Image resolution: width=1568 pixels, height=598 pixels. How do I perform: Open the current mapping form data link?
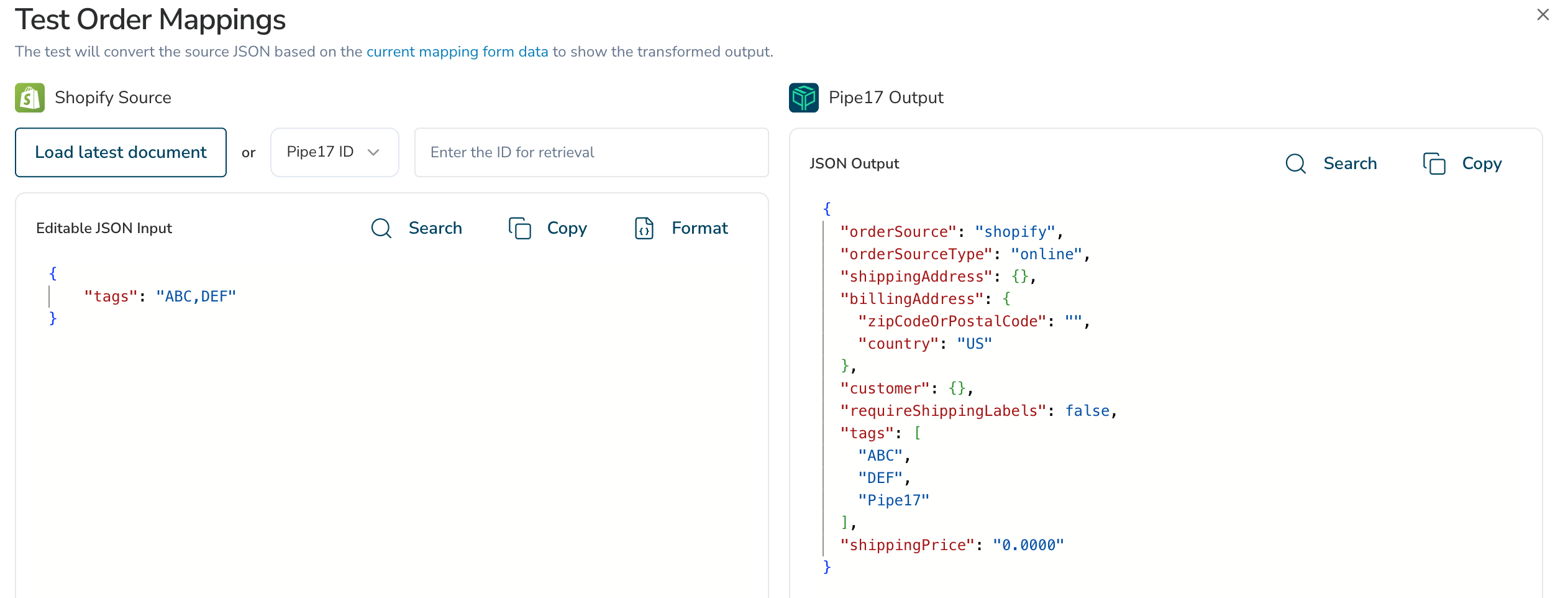[457, 52]
